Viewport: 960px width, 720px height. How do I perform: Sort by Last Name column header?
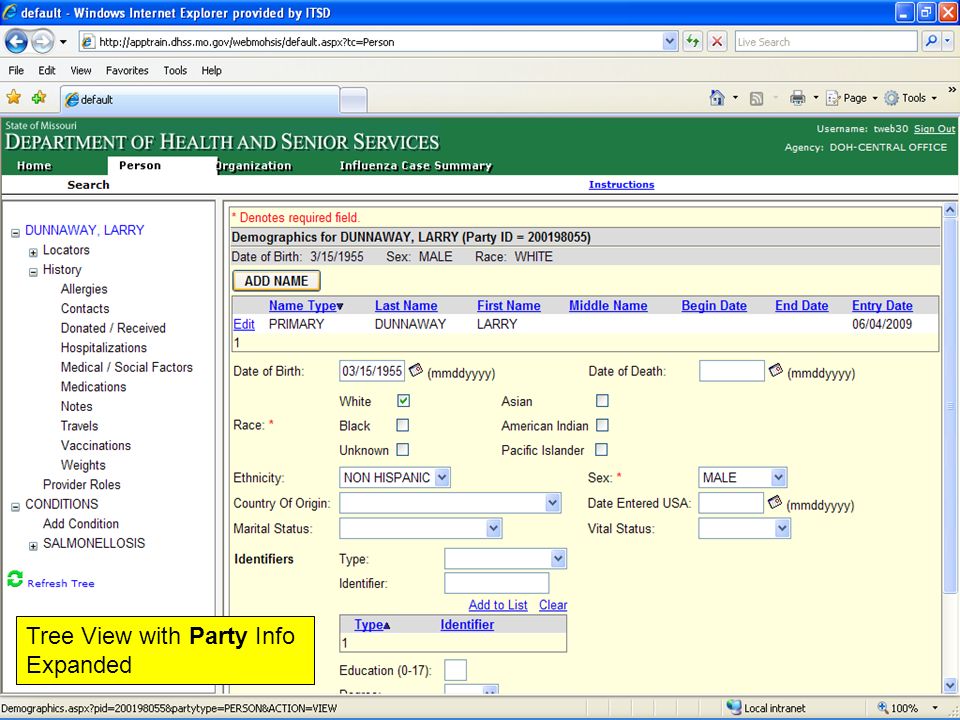[406, 306]
